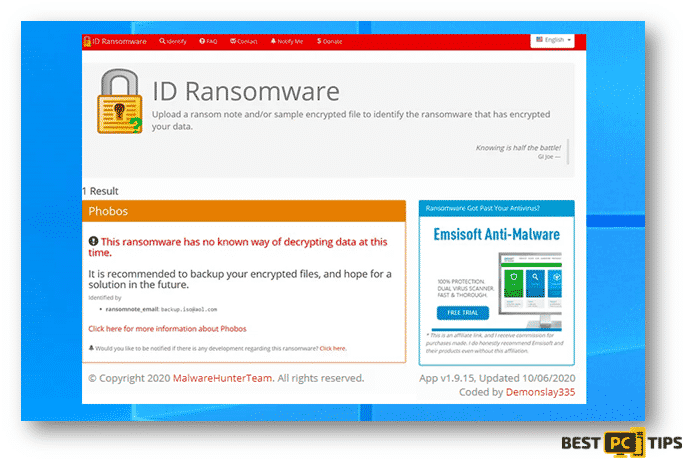
Task: Click here link to get notified
Action: pos(333,348)
